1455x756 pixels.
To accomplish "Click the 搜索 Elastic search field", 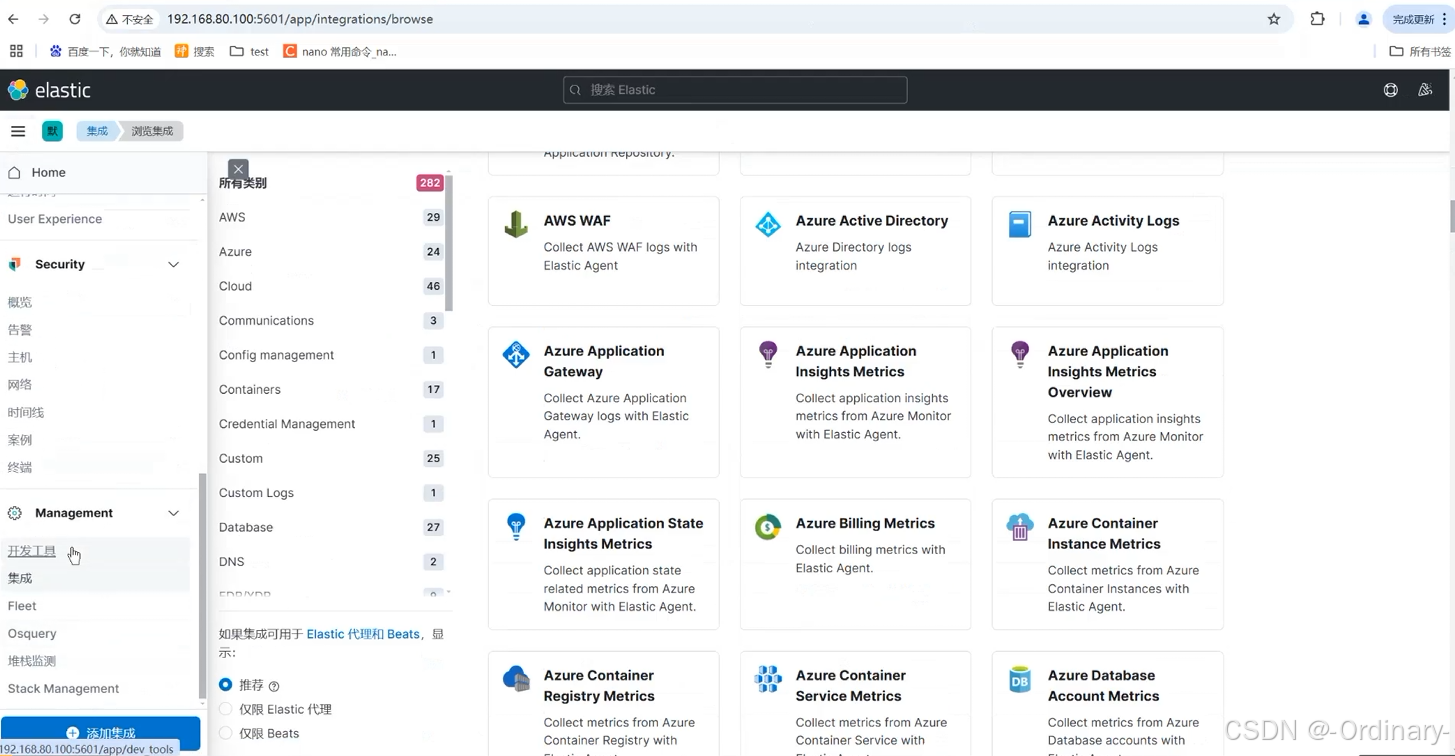I will pyautogui.click(x=735, y=90).
